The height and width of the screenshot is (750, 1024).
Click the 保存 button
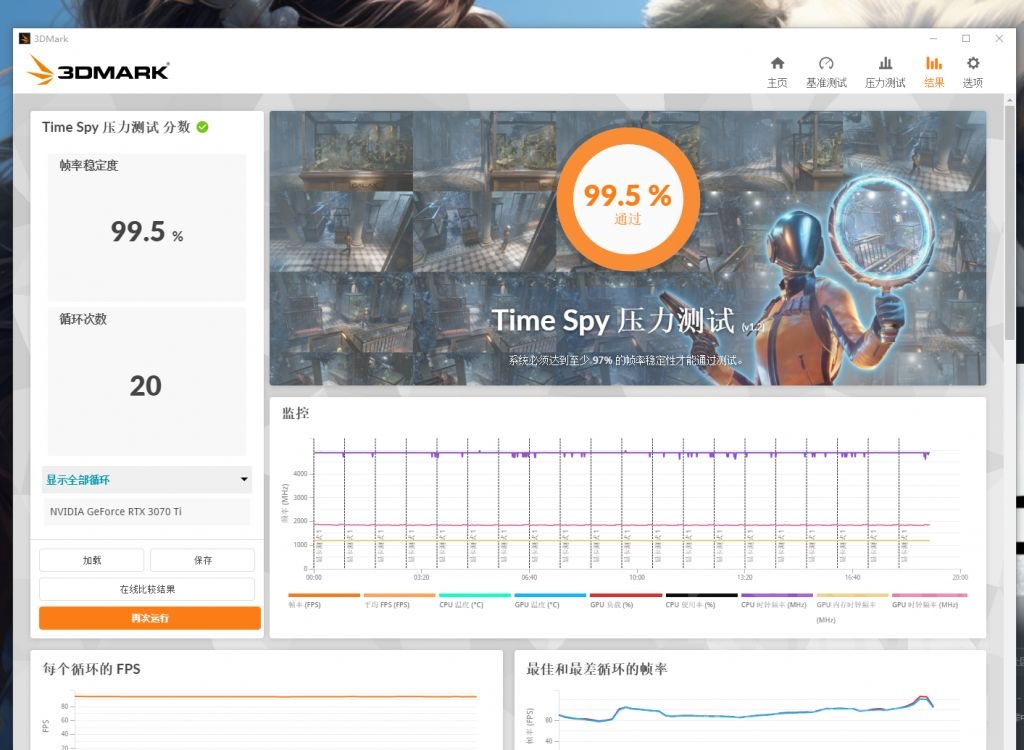point(202,559)
